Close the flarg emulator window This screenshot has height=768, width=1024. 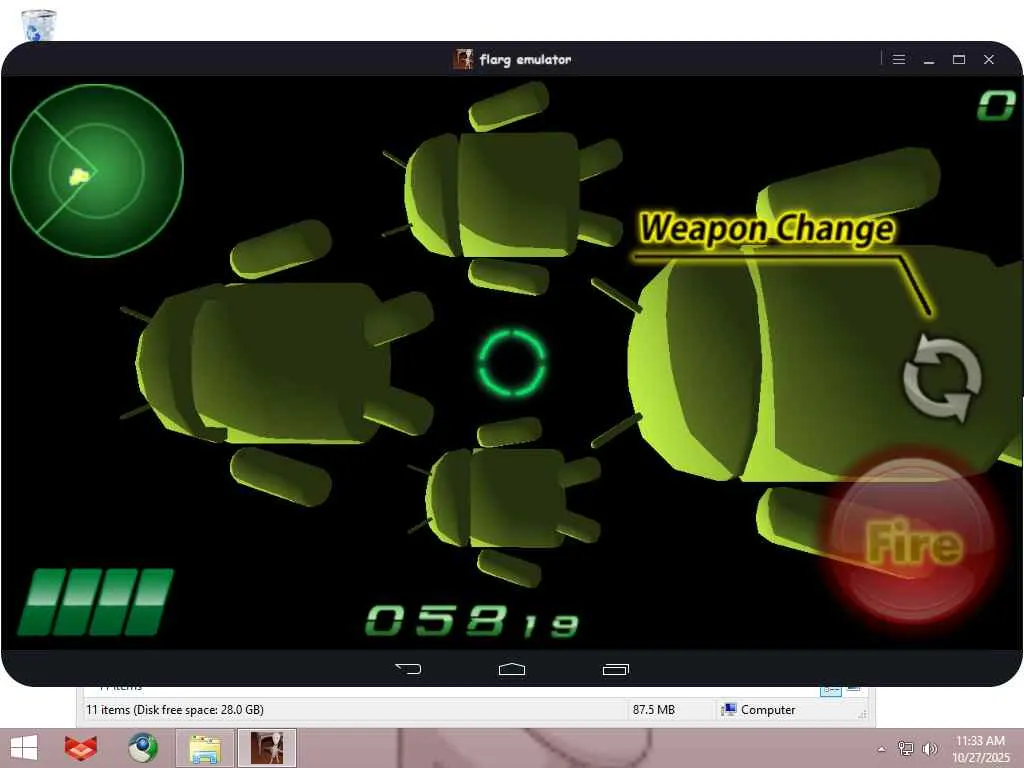click(989, 59)
